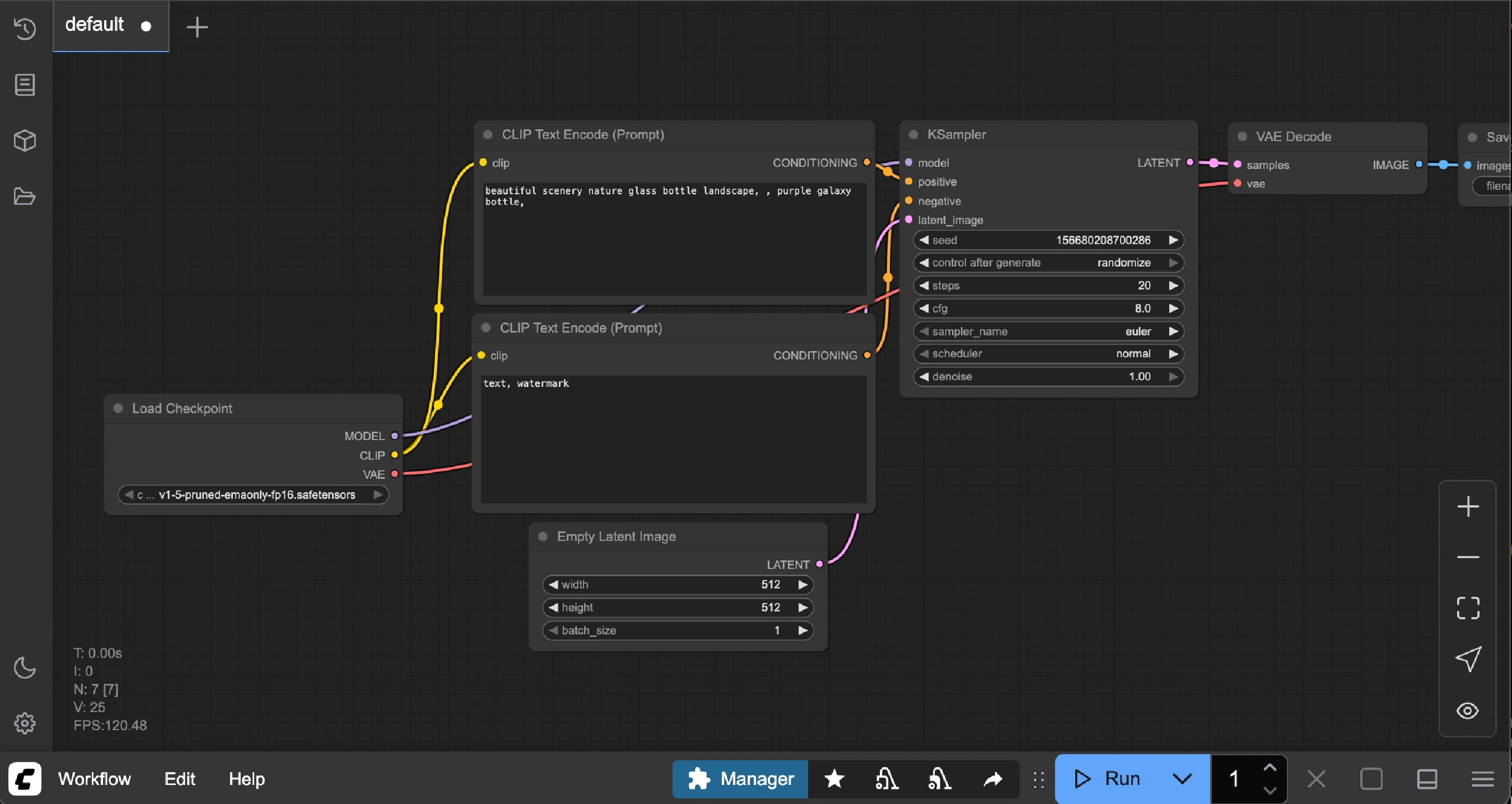This screenshot has height=804, width=1512.
Task: Open the Workflow menu
Action: (x=94, y=779)
